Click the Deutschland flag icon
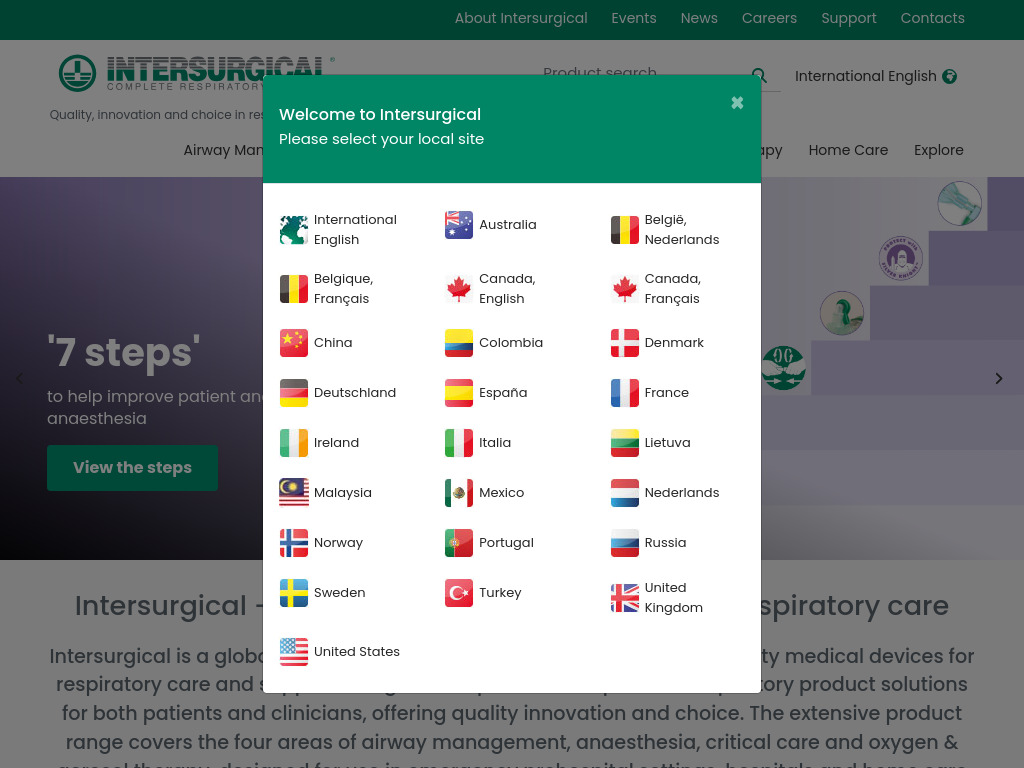 [294, 392]
